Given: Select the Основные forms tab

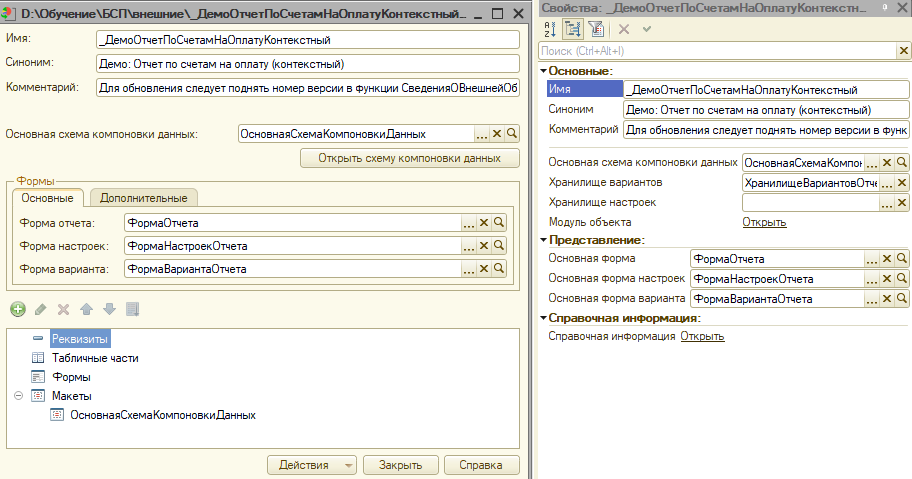Looking at the screenshot, I should [x=47, y=198].
